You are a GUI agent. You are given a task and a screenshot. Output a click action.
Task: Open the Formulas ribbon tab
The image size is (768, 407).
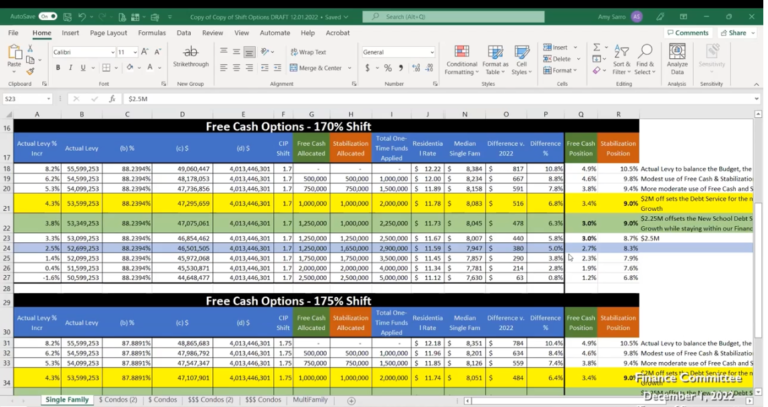[x=152, y=33]
